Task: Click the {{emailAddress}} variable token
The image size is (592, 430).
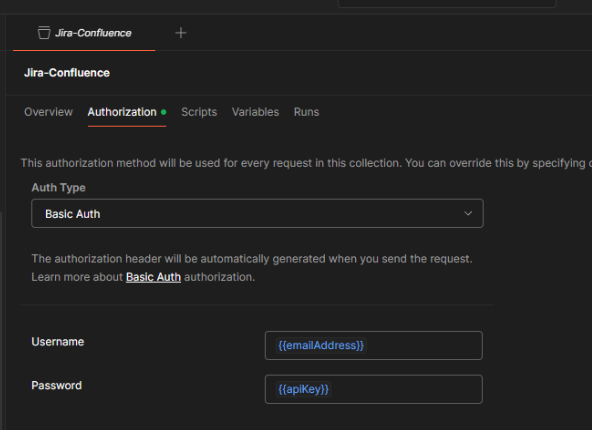Action: [321, 345]
